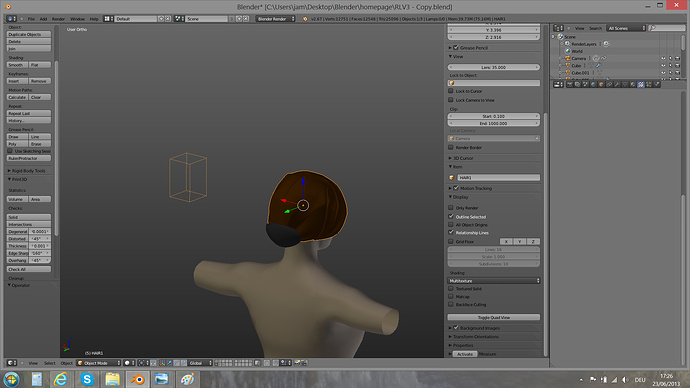This screenshot has width=690, height=388.
Task: Open viewport shading mode selector
Action: [x=128, y=363]
